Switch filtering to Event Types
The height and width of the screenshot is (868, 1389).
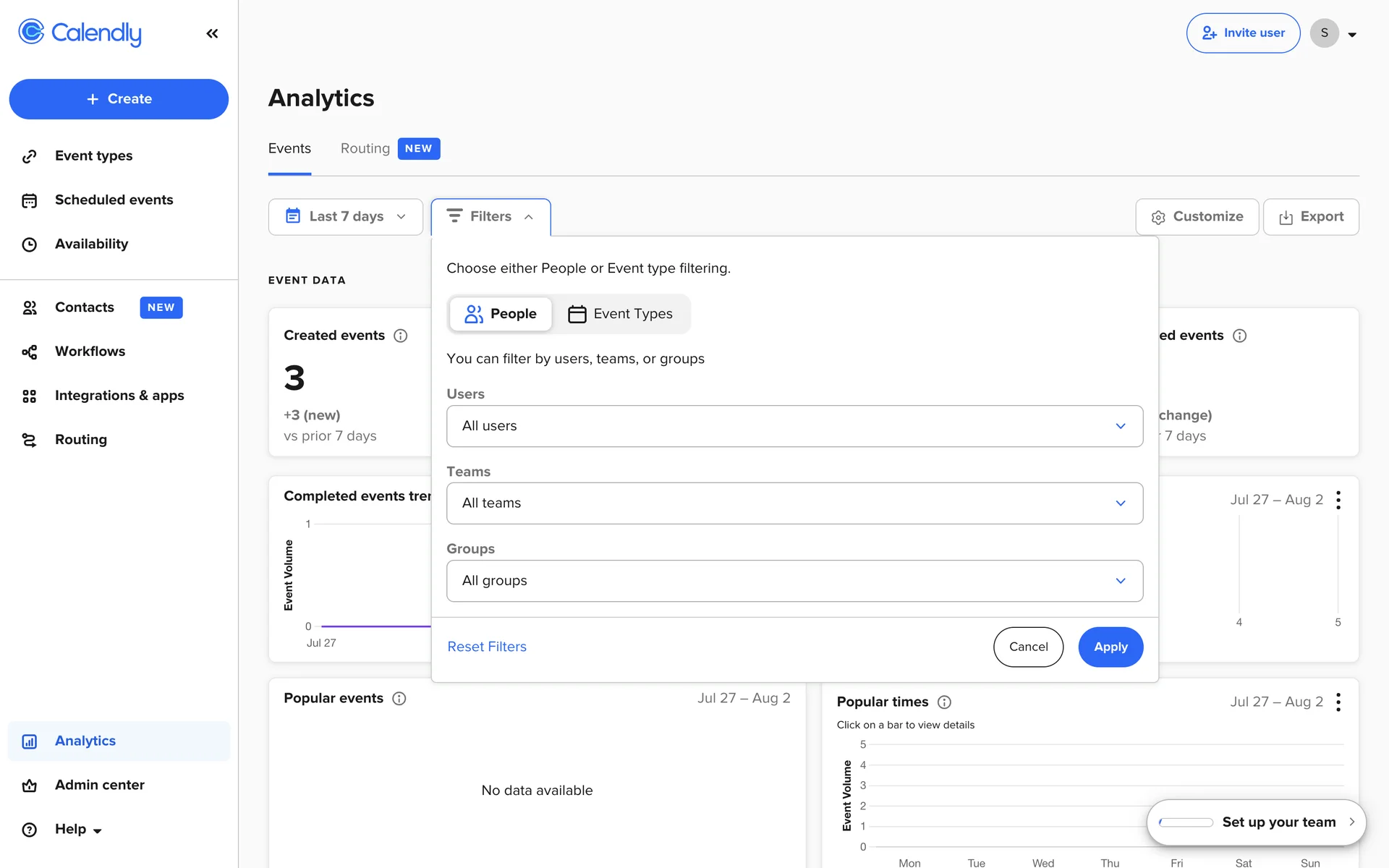(621, 314)
